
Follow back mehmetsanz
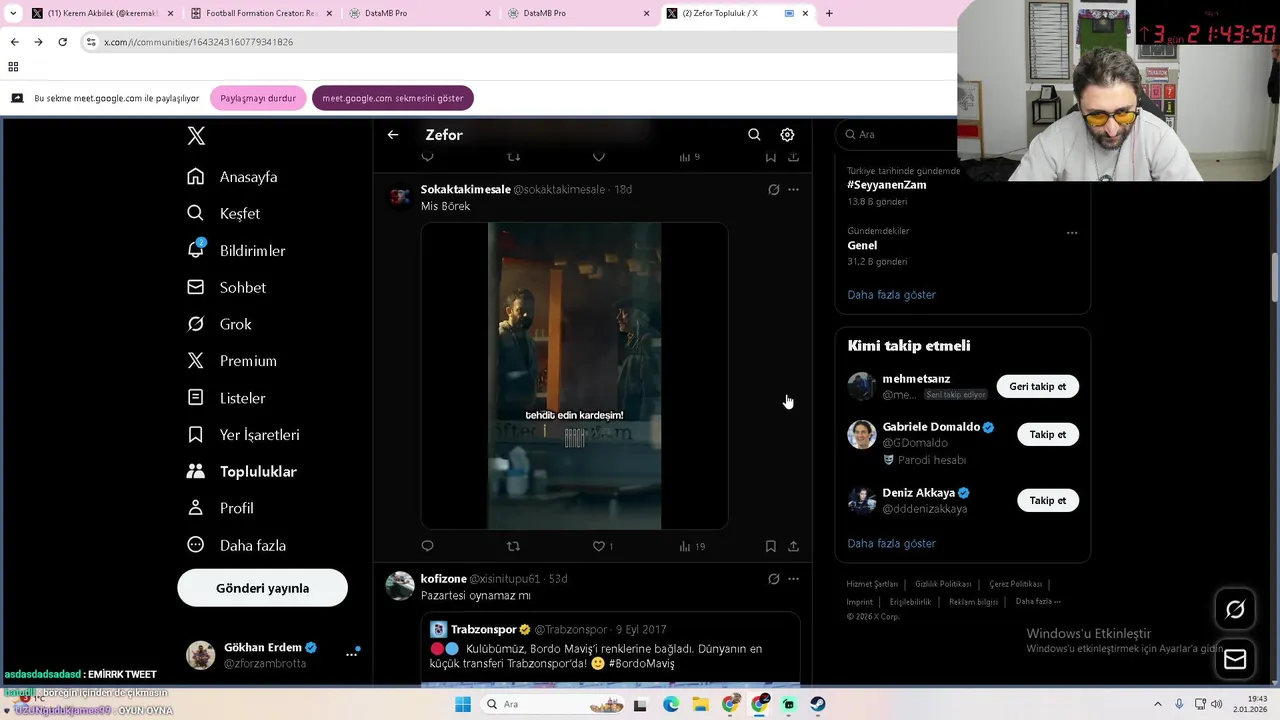click(x=1037, y=386)
